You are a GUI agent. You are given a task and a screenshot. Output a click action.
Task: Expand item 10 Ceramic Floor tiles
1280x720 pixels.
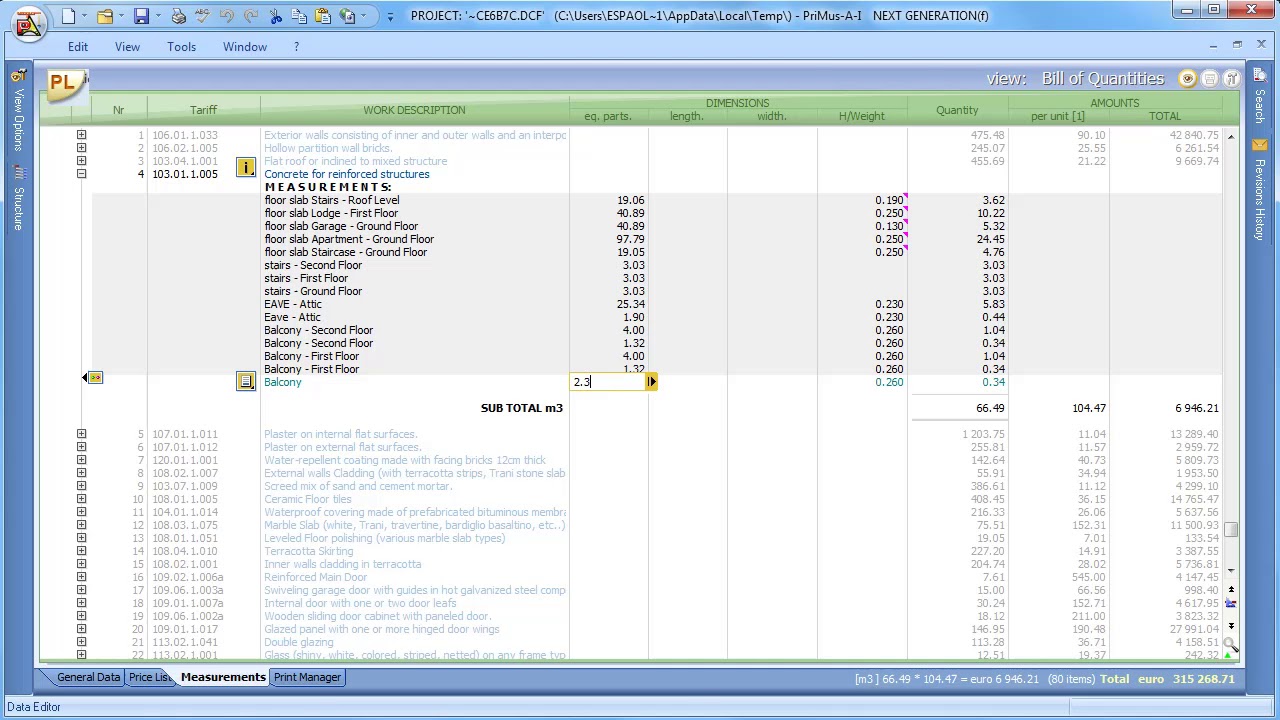point(82,499)
